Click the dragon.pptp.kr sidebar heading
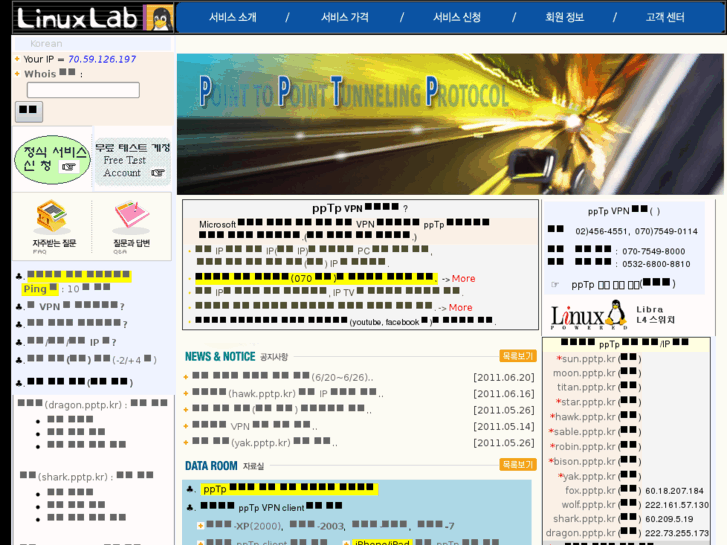The height and width of the screenshot is (545, 727). click(93, 404)
